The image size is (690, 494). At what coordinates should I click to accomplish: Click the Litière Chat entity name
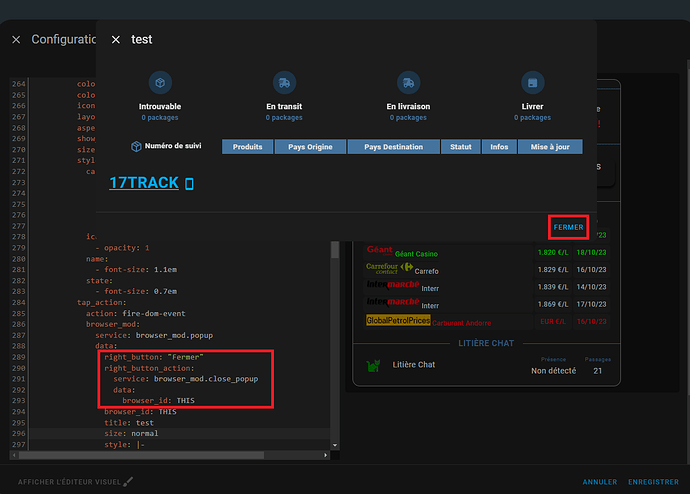pyautogui.click(x=414, y=365)
